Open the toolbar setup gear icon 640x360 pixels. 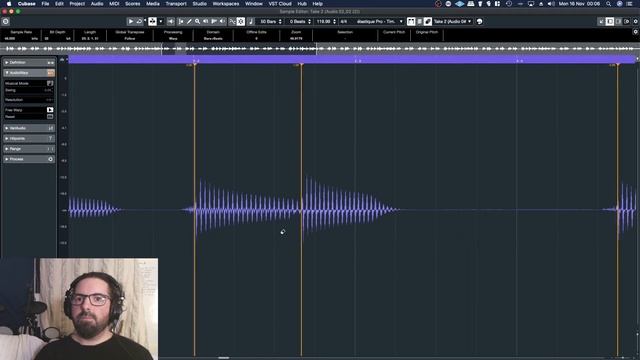(x=636, y=21)
